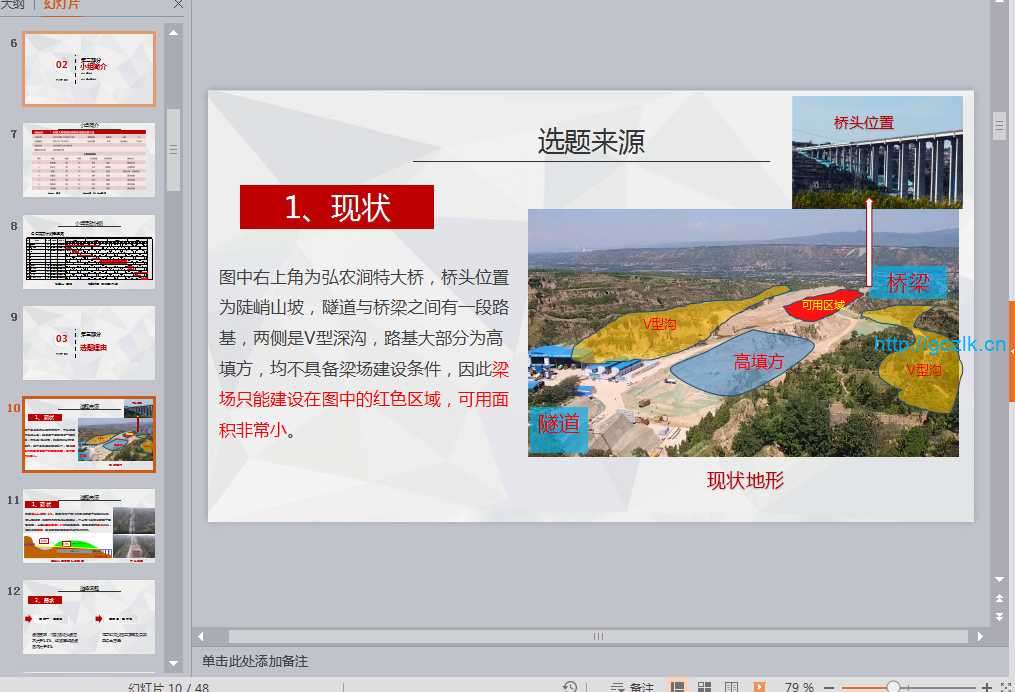Image resolution: width=1015 pixels, height=692 pixels.
Task: Expand the orange right side panel handle
Action: pyautogui.click(x=1011, y=352)
